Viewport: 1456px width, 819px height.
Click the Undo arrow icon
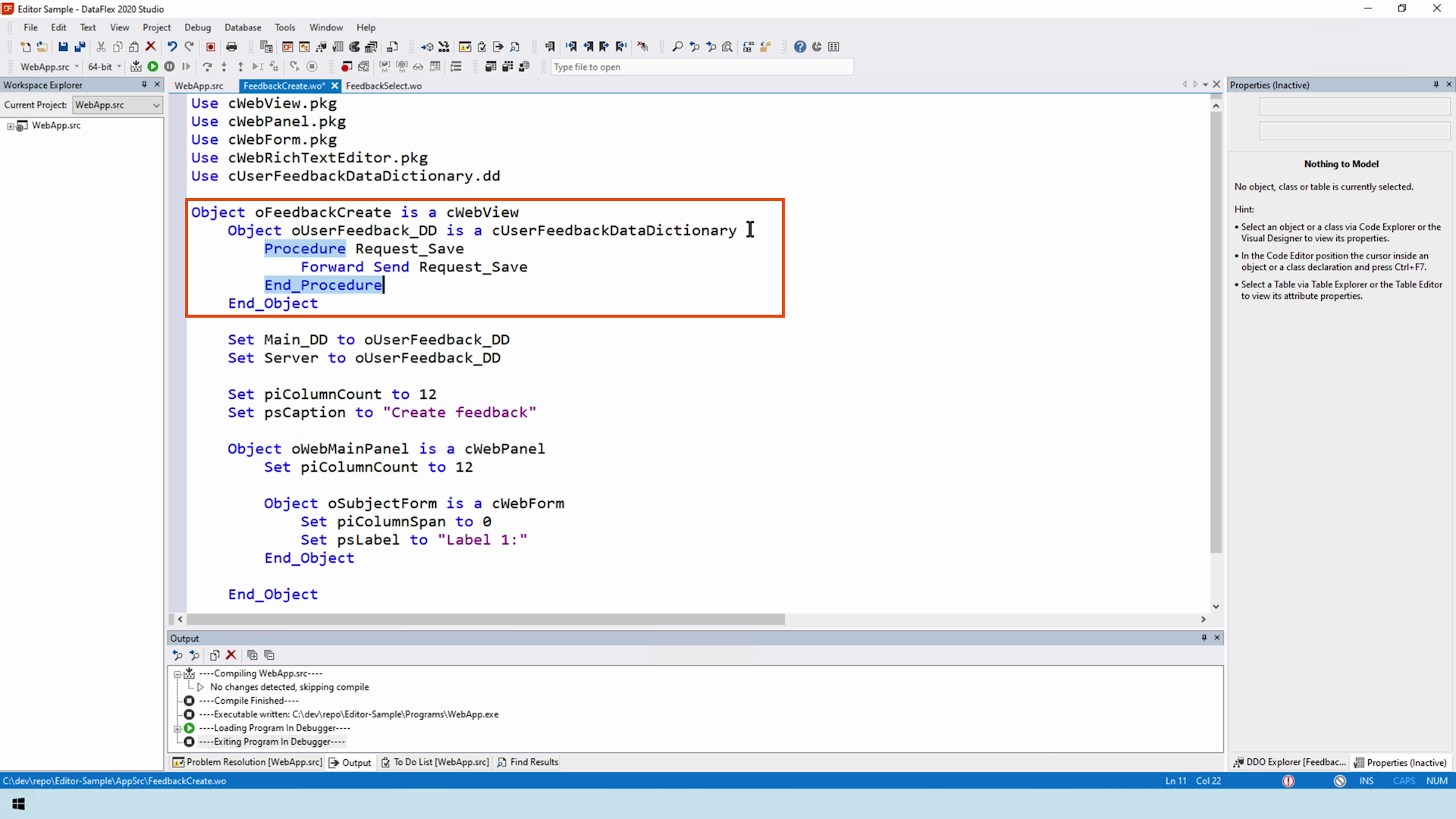pyautogui.click(x=172, y=47)
